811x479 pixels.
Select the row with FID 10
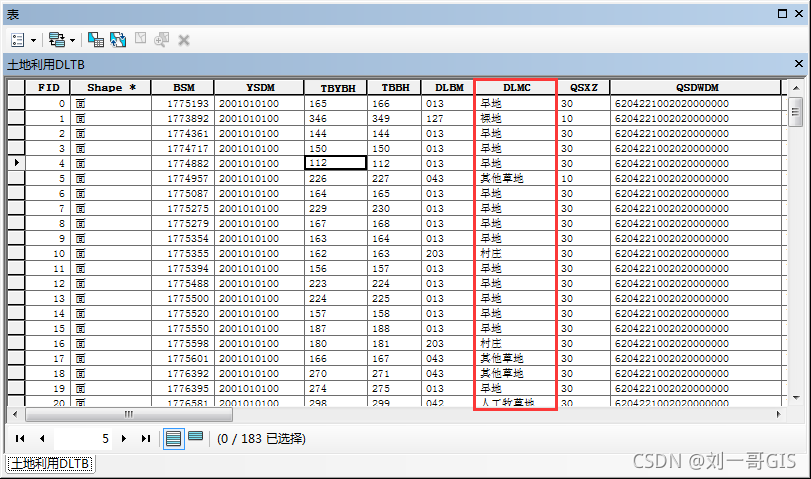pos(16,253)
